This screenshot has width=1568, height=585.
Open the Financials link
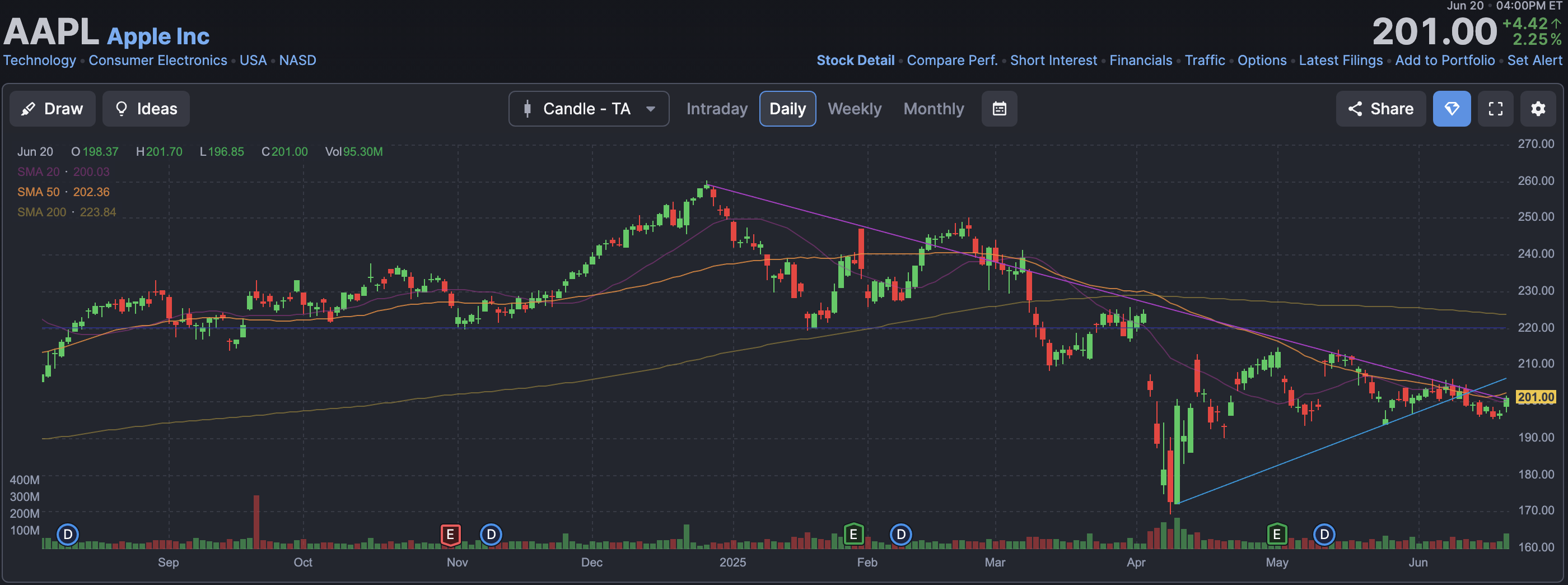coord(1141,61)
